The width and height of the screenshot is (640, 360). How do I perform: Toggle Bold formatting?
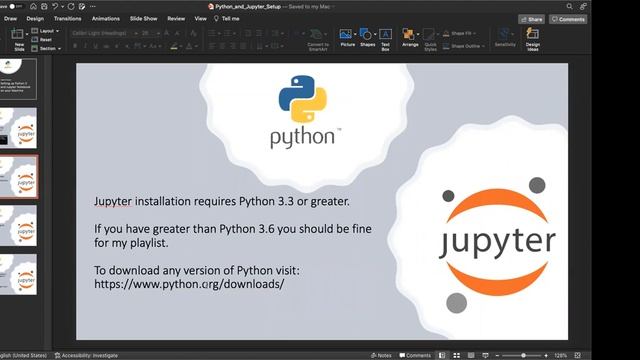tap(75, 46)
